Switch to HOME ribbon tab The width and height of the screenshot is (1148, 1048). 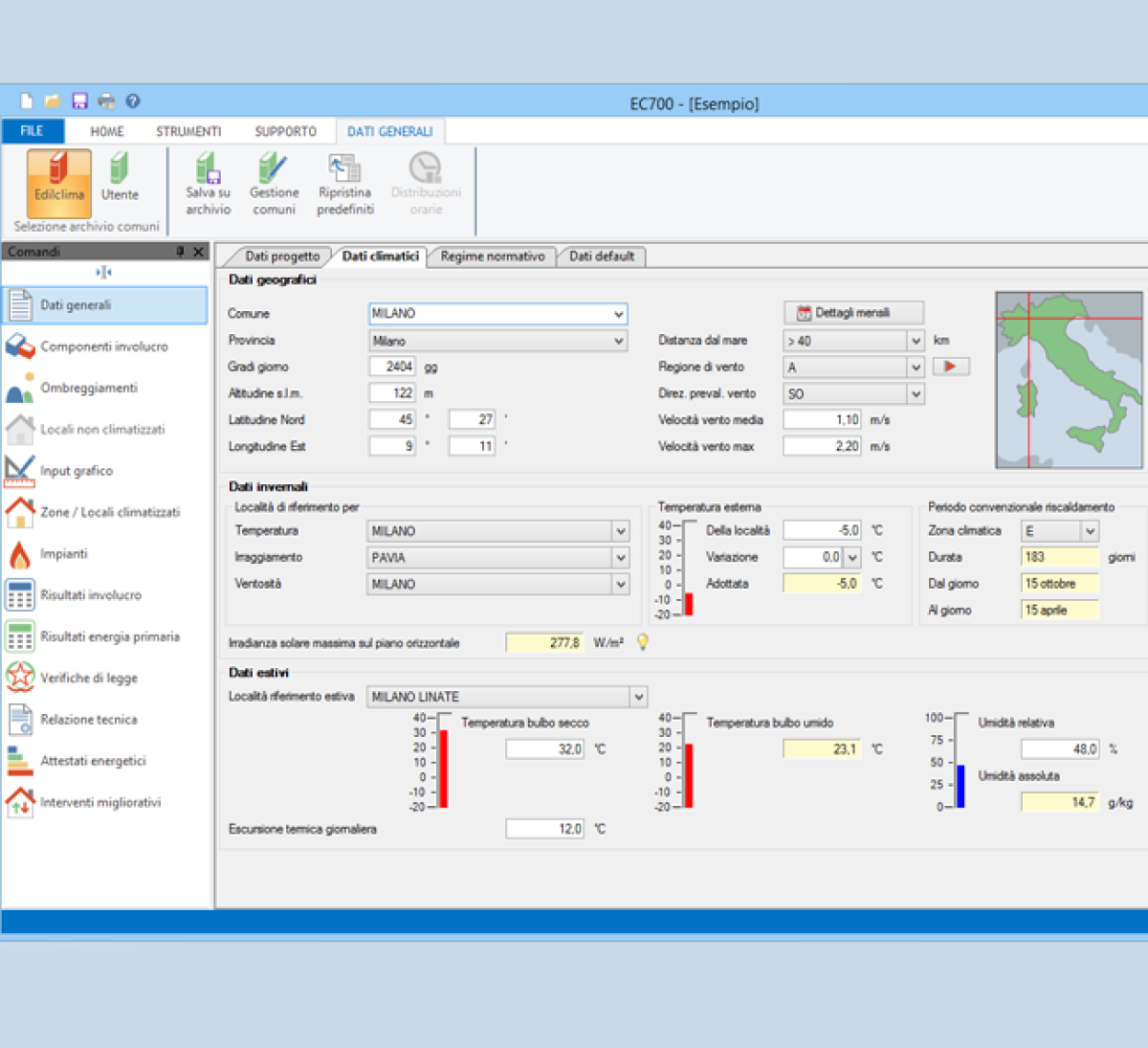click(107, 131)
